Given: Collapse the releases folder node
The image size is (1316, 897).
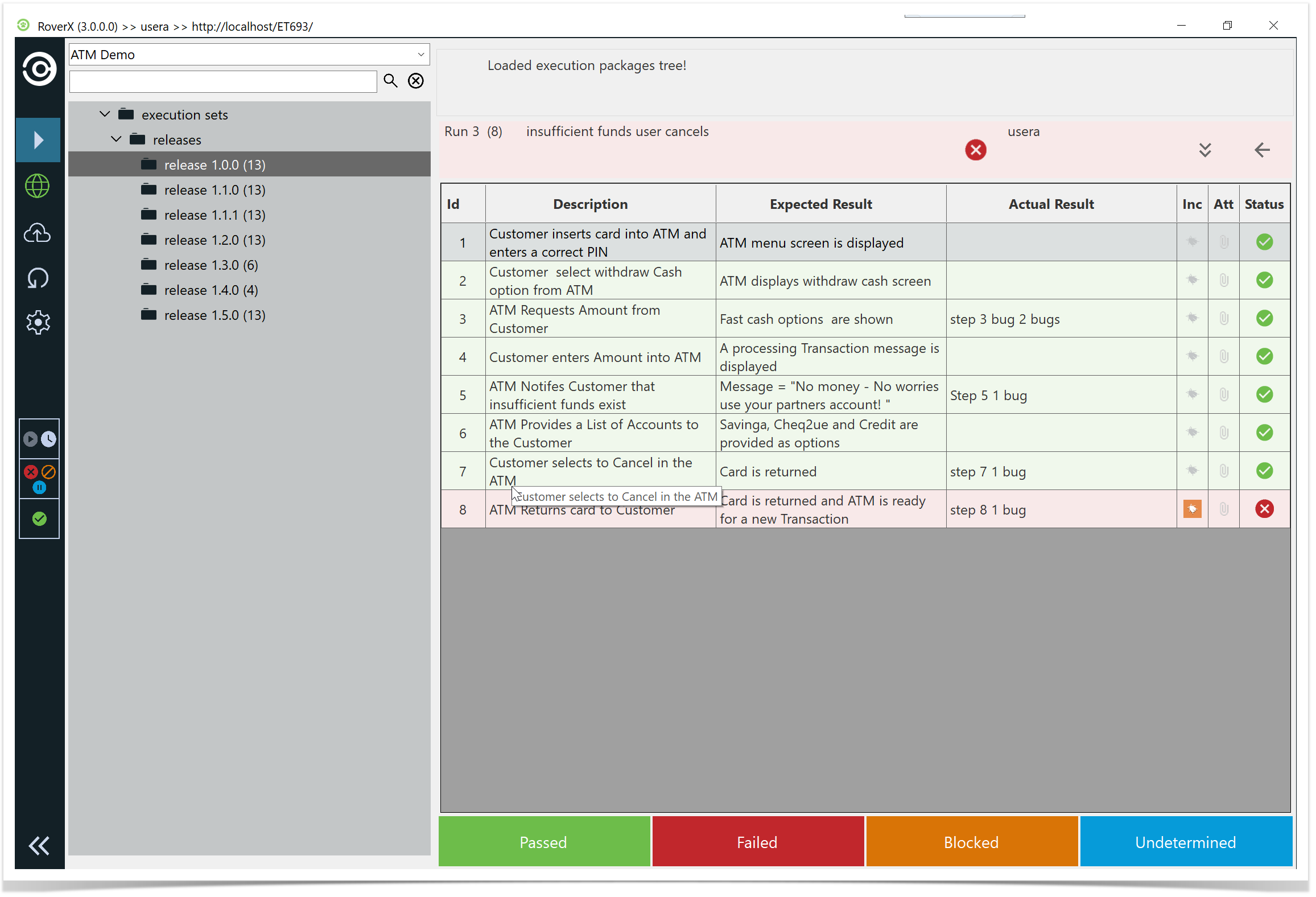Looking at the screenshot, I should pyautogui.click(x=116, y=139).
